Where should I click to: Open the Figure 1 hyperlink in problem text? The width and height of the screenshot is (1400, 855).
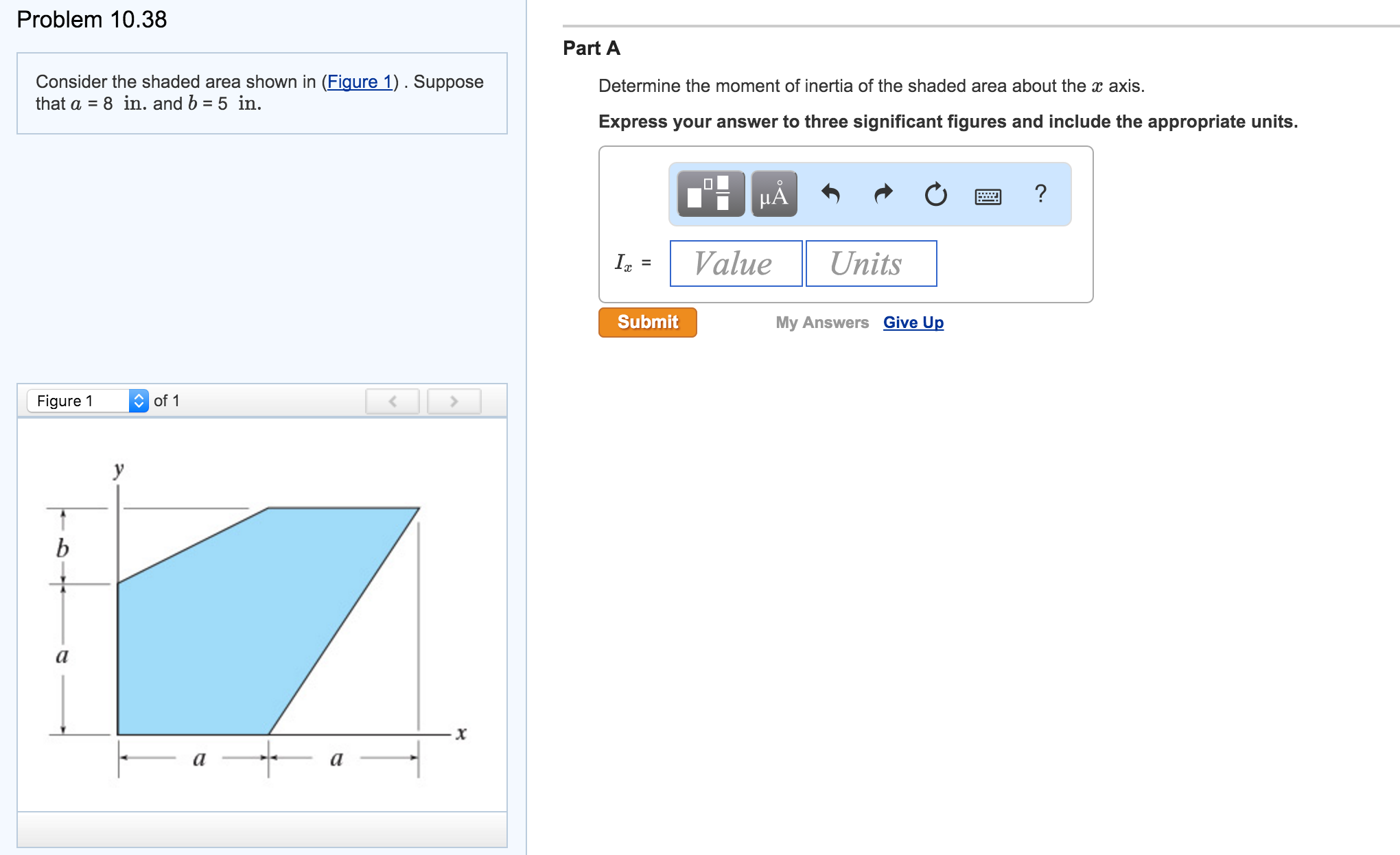point(360,82)
